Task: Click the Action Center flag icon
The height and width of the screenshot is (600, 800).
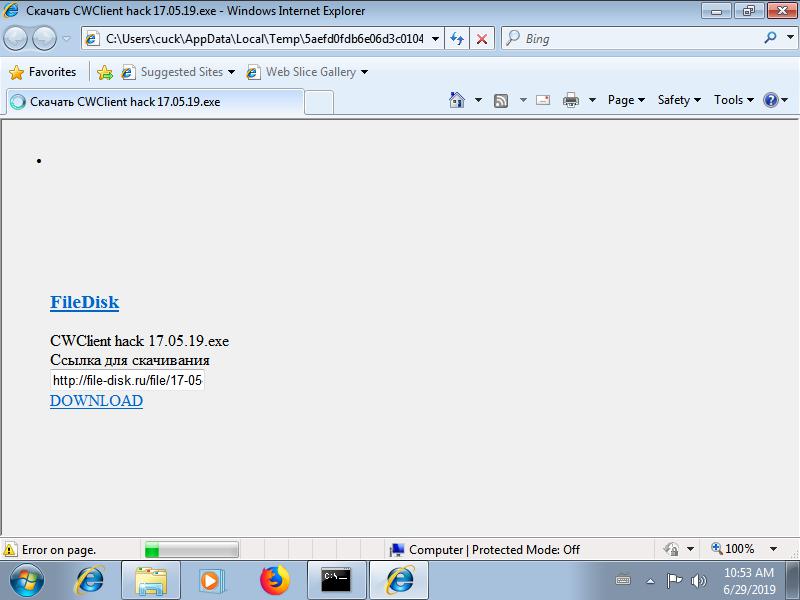Action: tap(673, 581)
